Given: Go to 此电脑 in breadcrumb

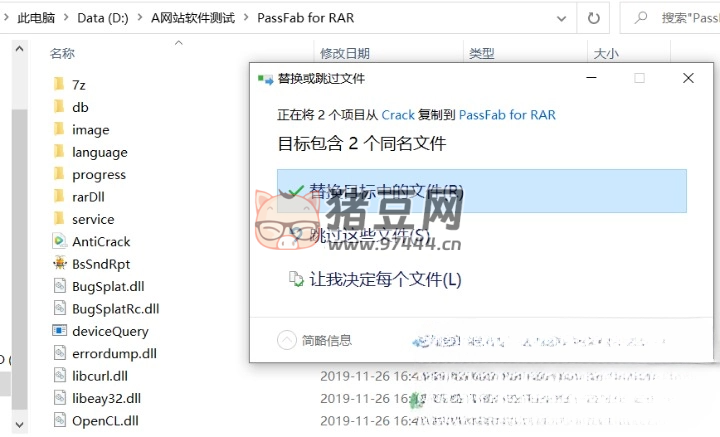Looking at the screenshot, I should [36, 18].
